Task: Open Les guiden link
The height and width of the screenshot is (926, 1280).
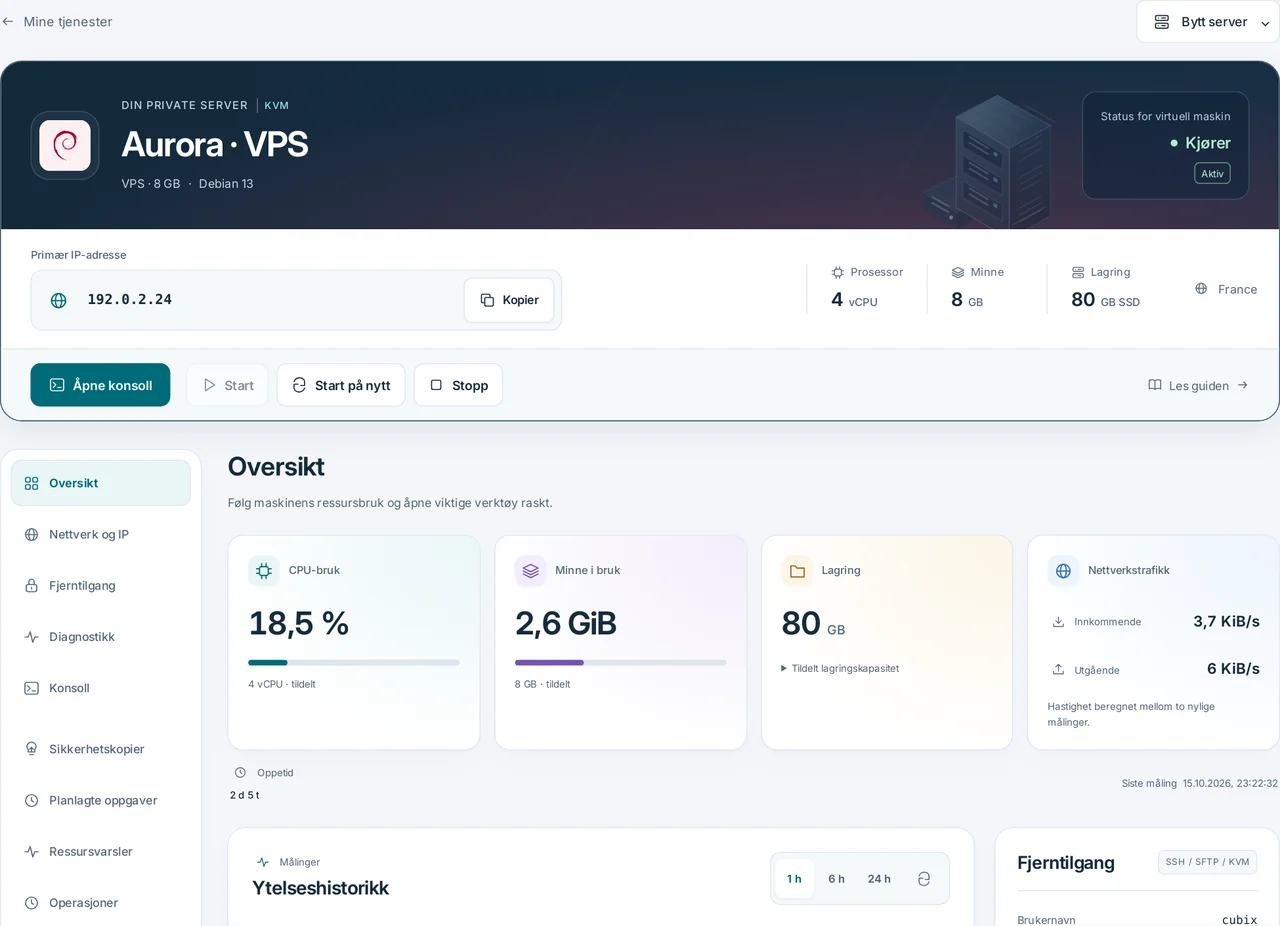Action: [1198, 385]
